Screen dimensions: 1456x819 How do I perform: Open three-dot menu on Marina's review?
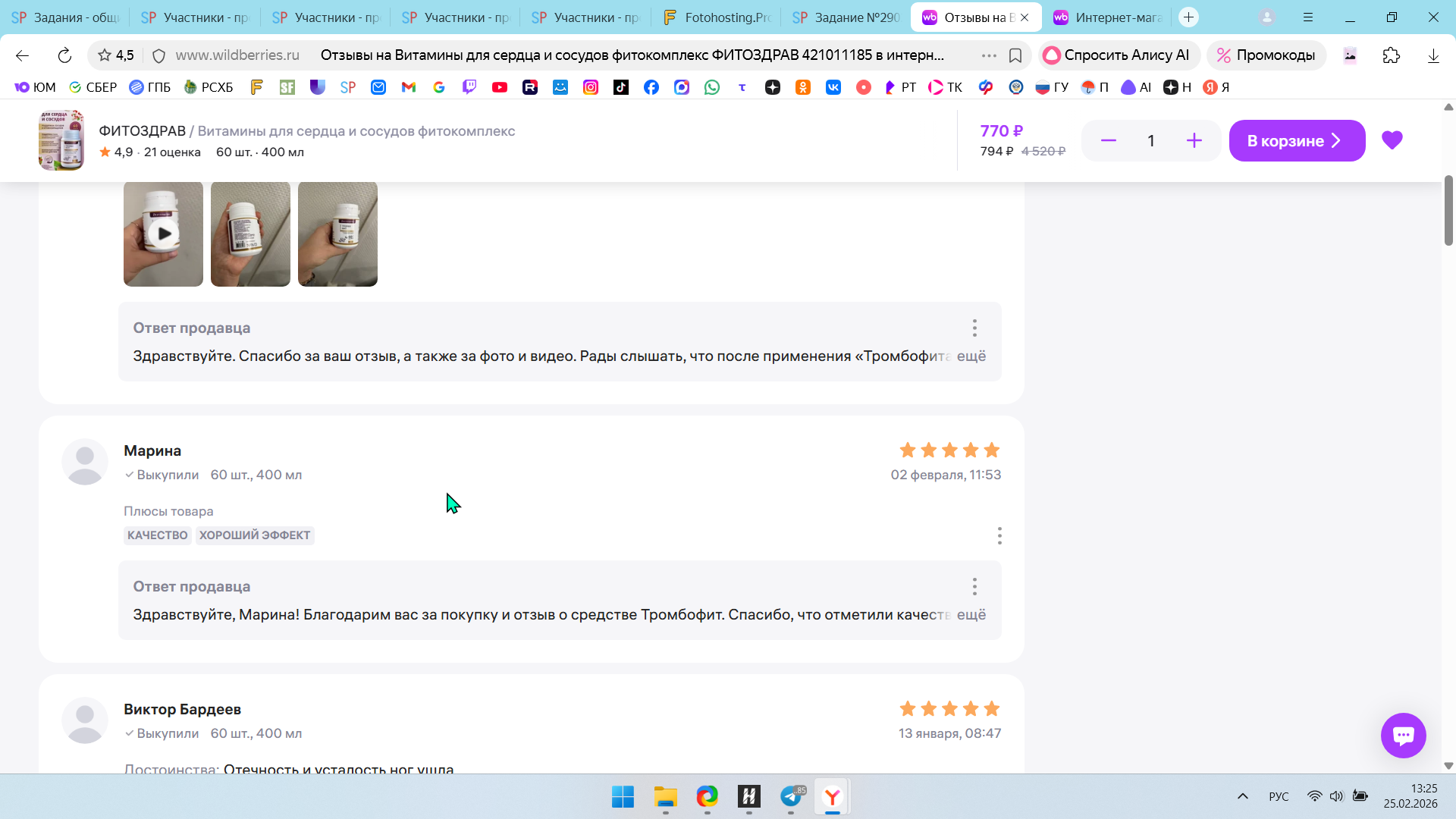click(x=999, y=536)
